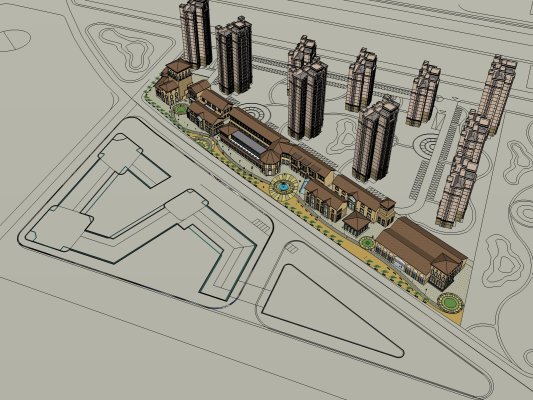Image resolution: width=533 pixels, height=400 pixels.
Task: Select the leftmost high-rise tower
Action: coord(195,33)
